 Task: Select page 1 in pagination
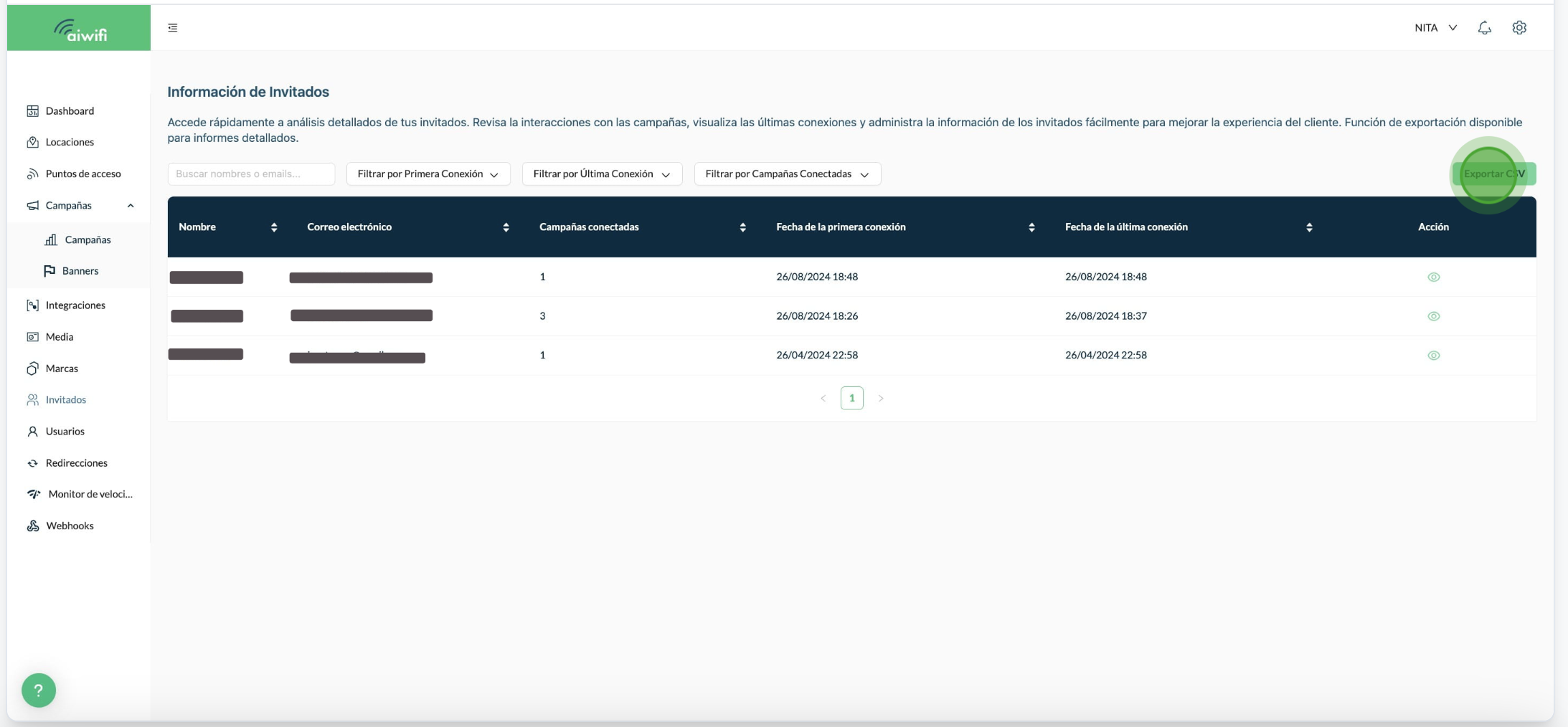point(852,398)
